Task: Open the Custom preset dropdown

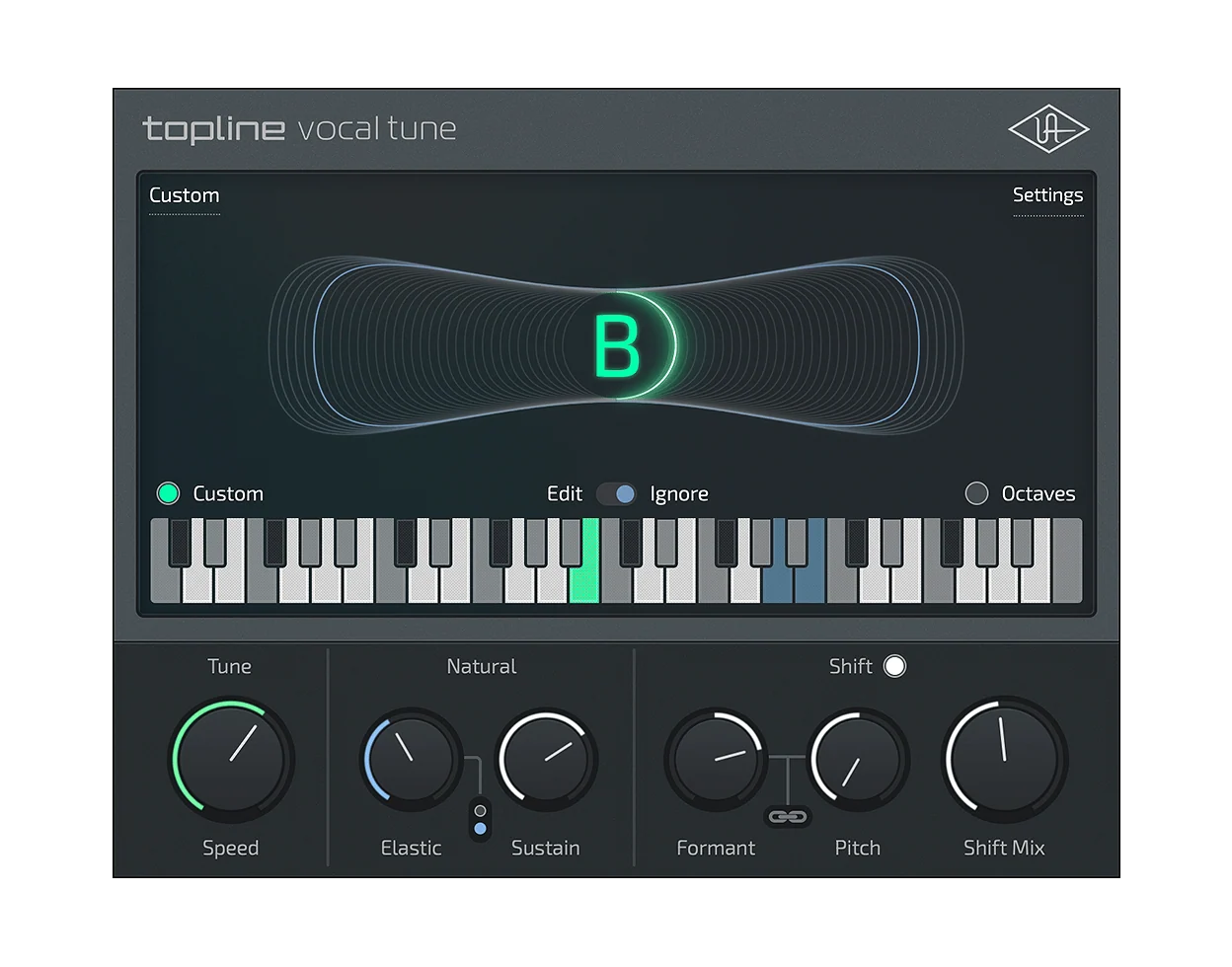Action: pos(185,195)
